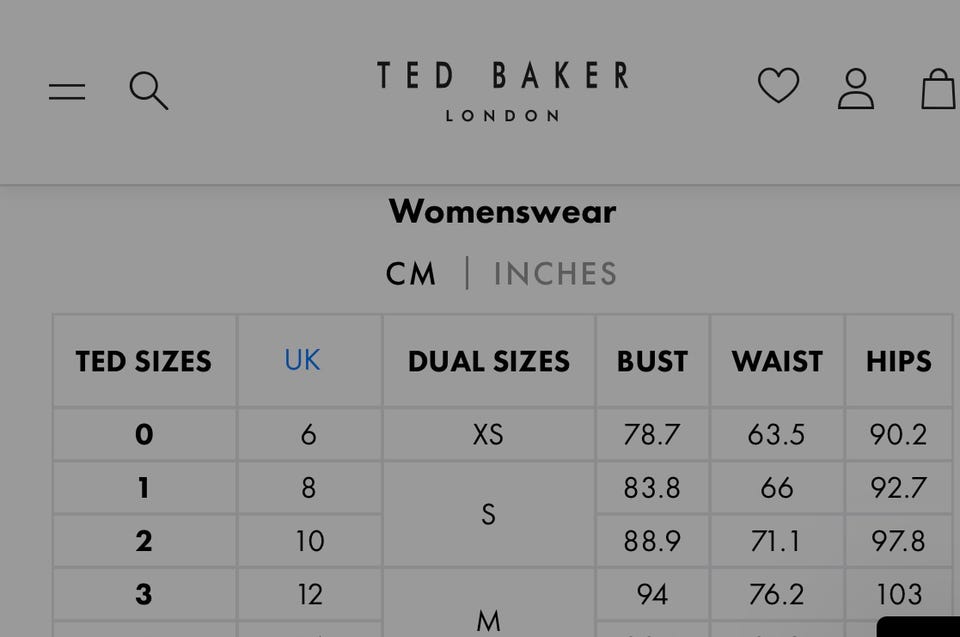
Task: Open the wishlist heart icon
Action: coord(778,86)
